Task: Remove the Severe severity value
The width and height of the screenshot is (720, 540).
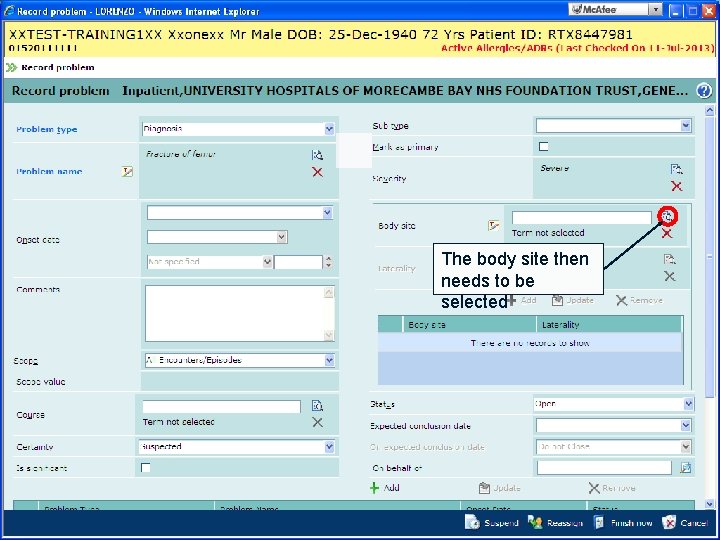Action: [x=676, y=186]
